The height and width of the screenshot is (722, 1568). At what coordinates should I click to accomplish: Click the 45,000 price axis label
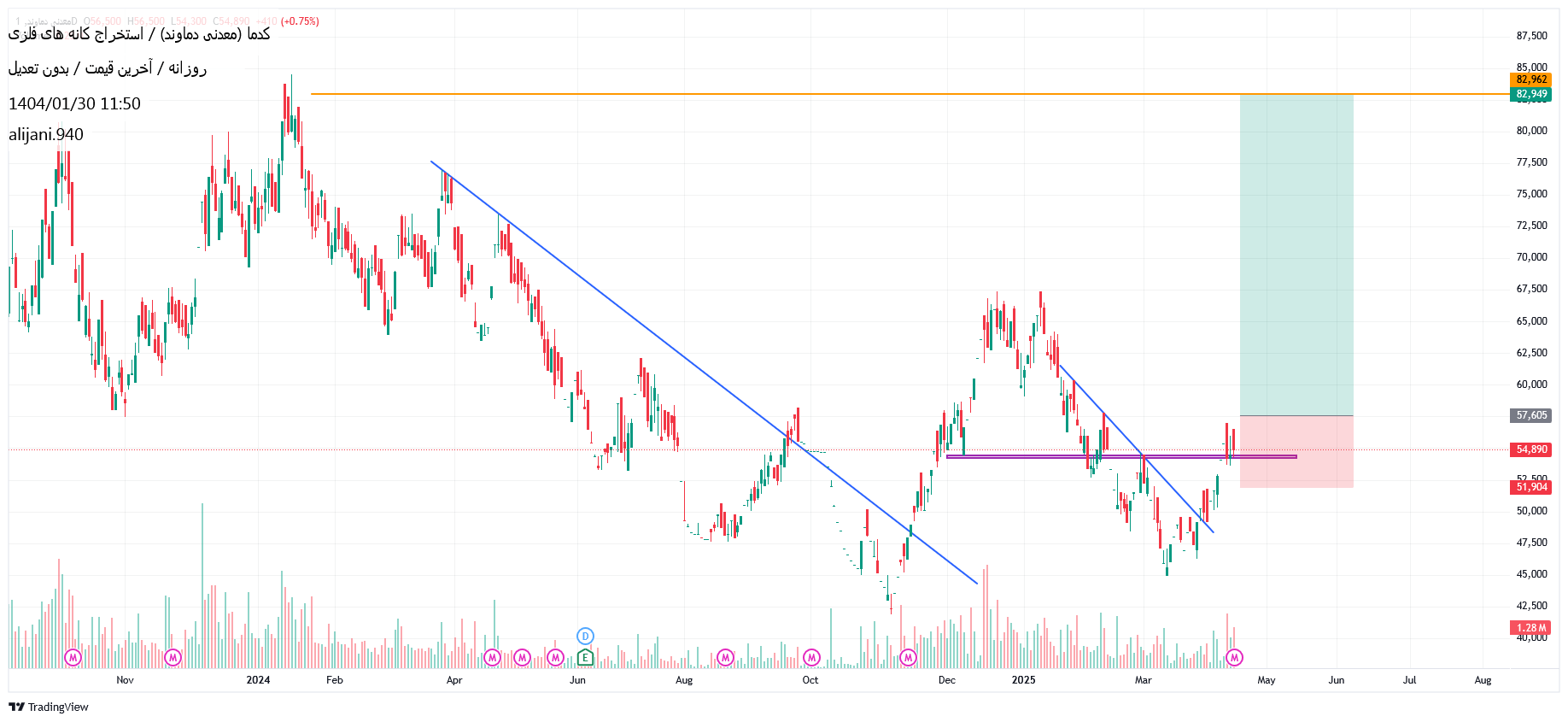pos(1532,574)
